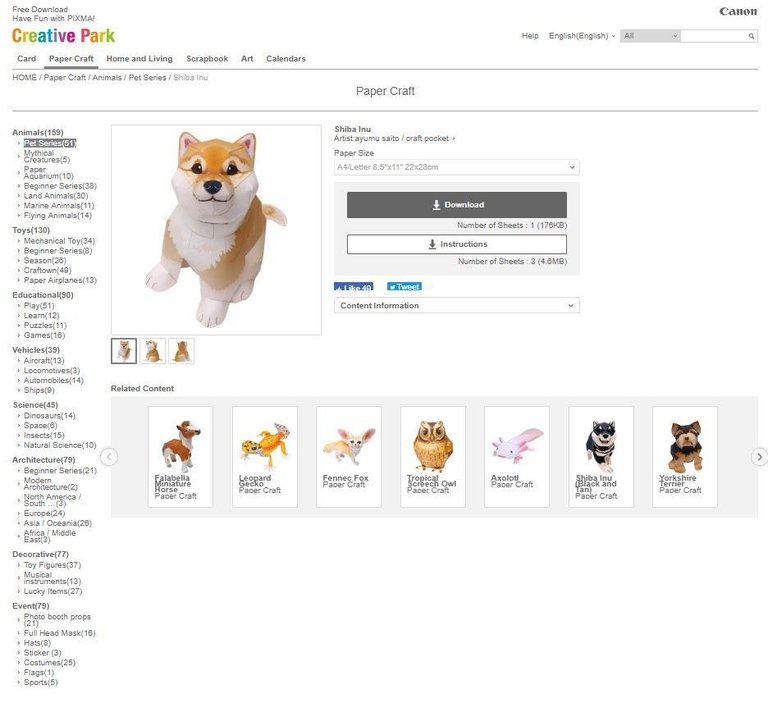Open Locomotives(3) in the sidebar
The image size is (768, 707).
click(52, 370)
